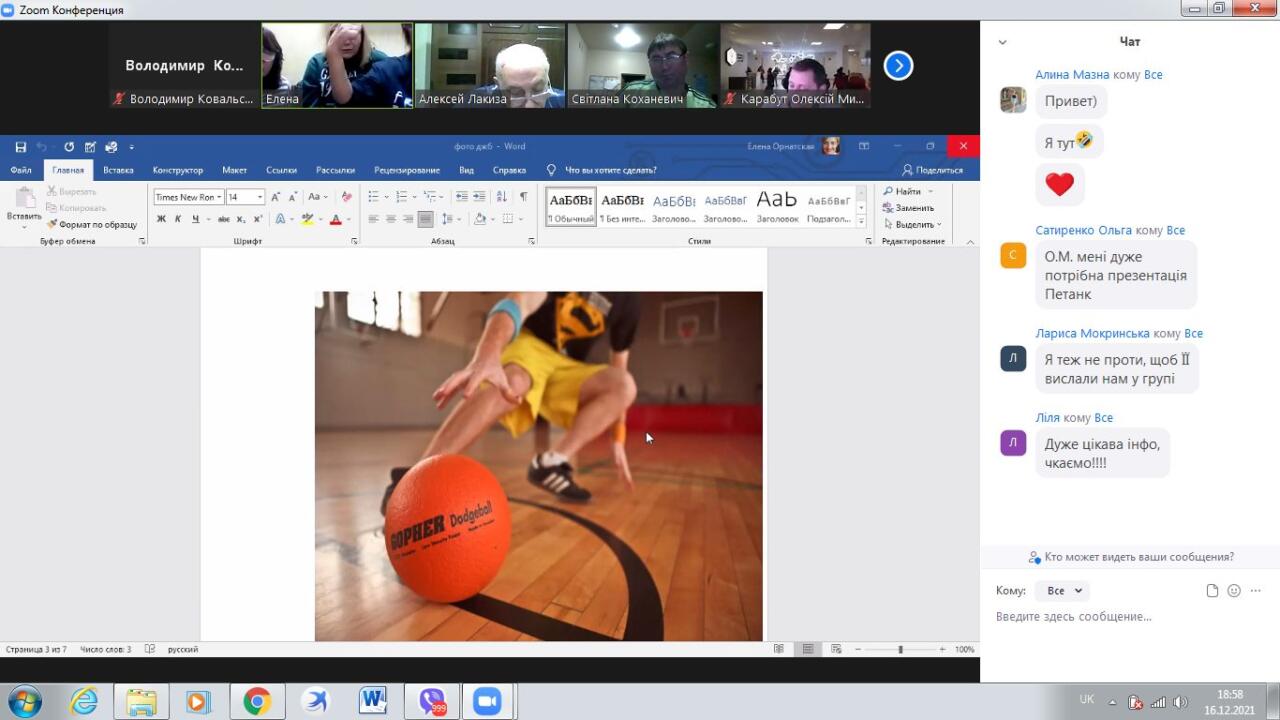Increase paragraph indent
Image resolution: width=1280 pixels, height=720 pixels.
pyautogui.click(x=479, y=197)
